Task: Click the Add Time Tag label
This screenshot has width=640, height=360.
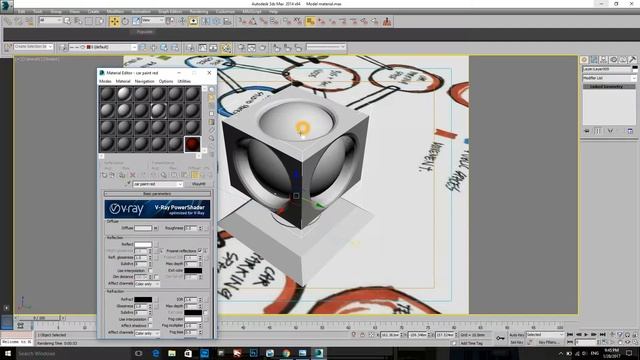Action: (x=471, y=343)
